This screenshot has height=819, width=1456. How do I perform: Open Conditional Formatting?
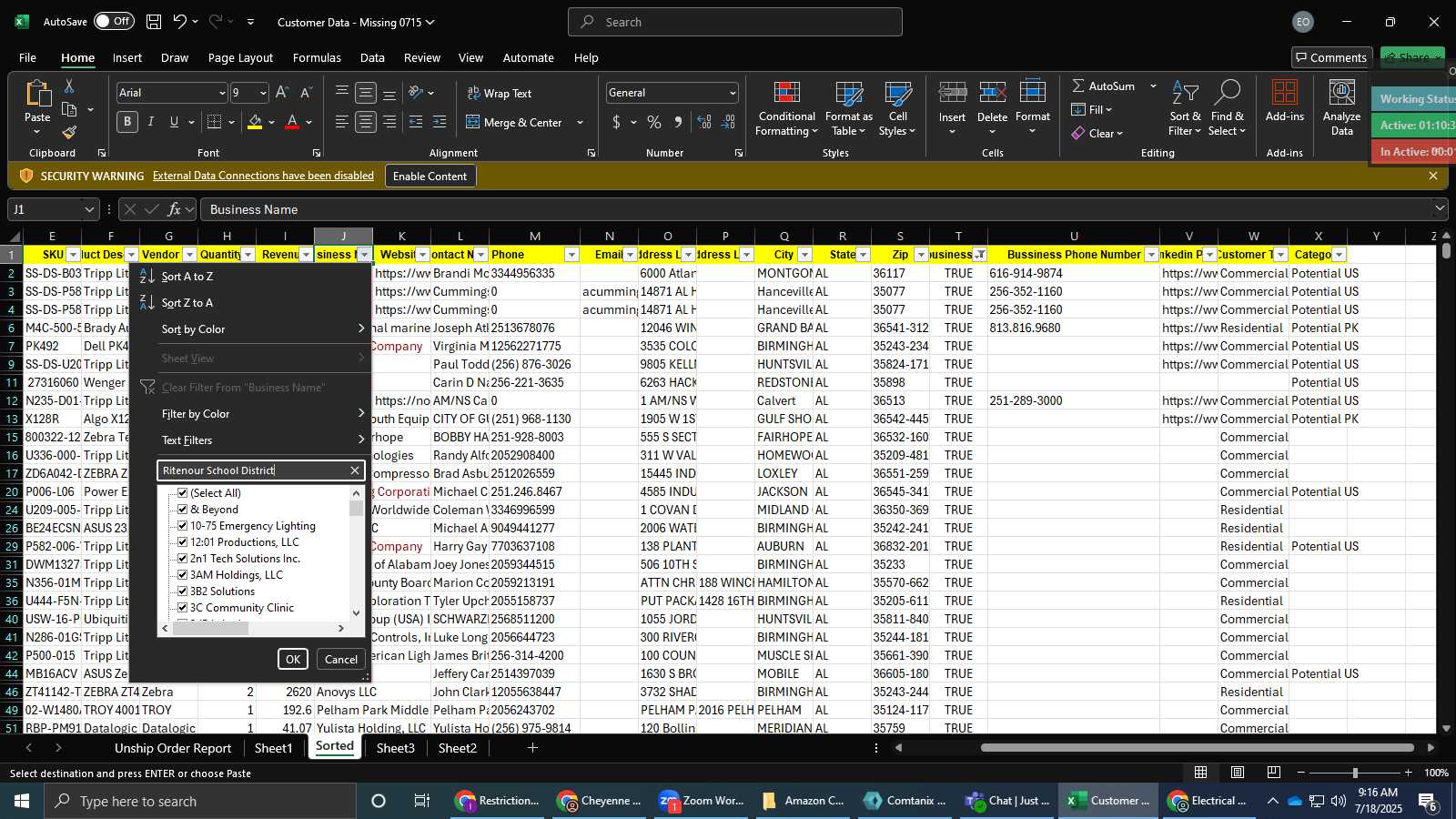pyautogui.click(x=786, y=108)
